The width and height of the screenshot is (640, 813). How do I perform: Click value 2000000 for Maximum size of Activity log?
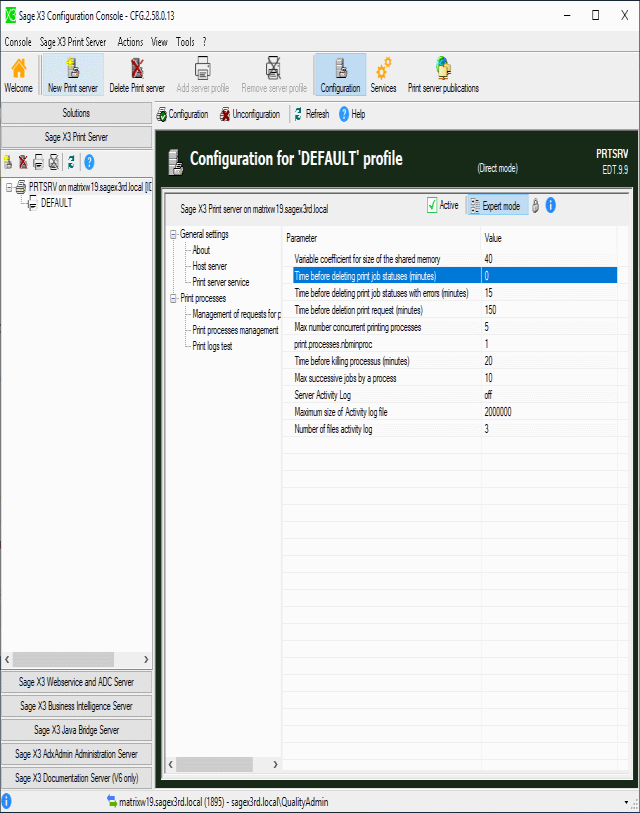[498, 412]
